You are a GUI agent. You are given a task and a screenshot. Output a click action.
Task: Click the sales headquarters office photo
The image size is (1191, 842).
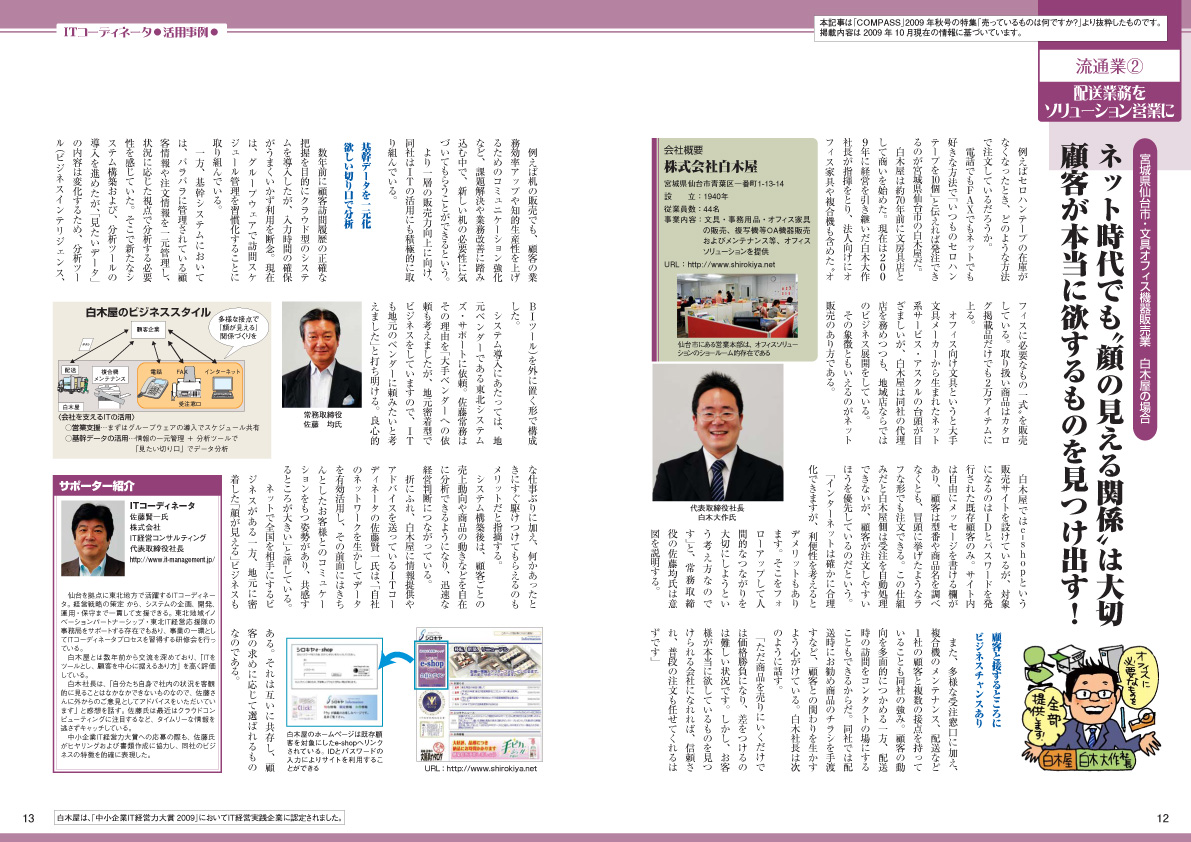737,305
